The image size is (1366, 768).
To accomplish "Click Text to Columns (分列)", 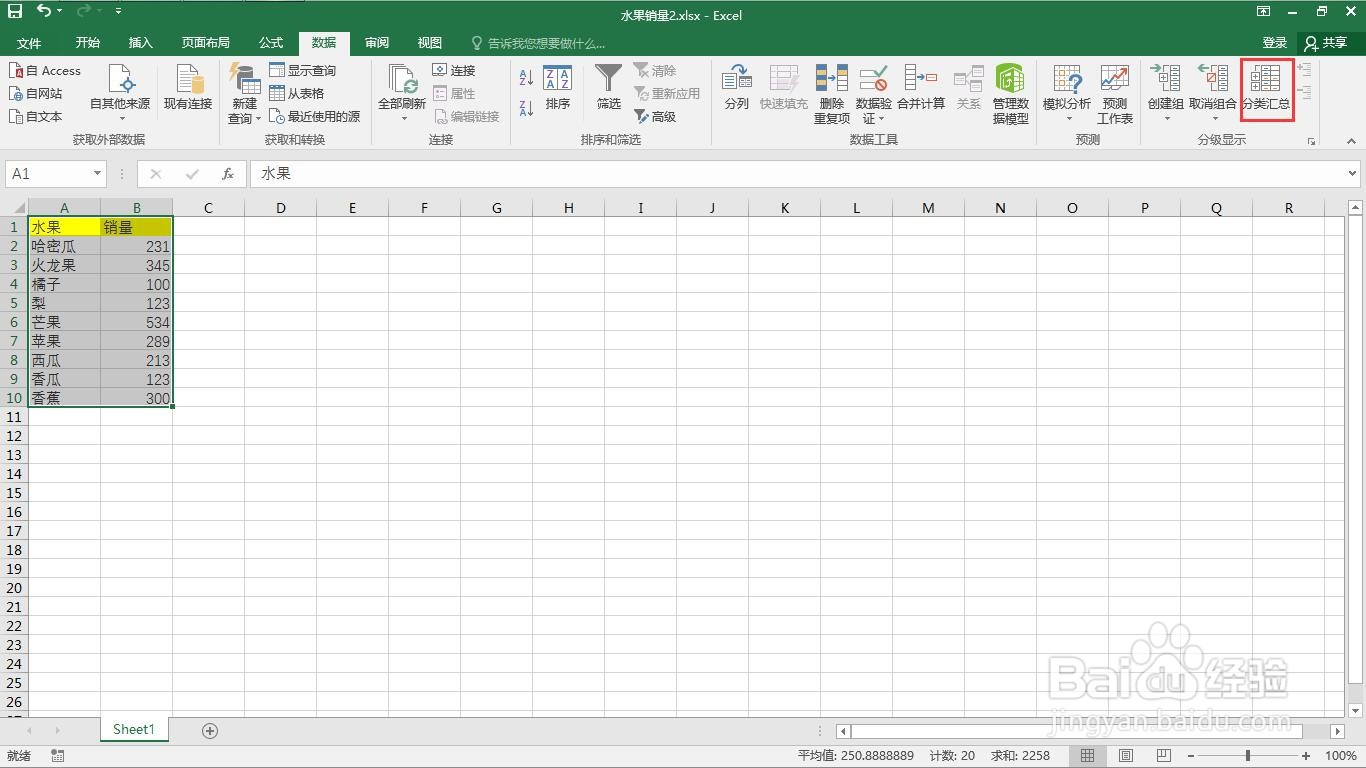I will [x=737, y=88].
